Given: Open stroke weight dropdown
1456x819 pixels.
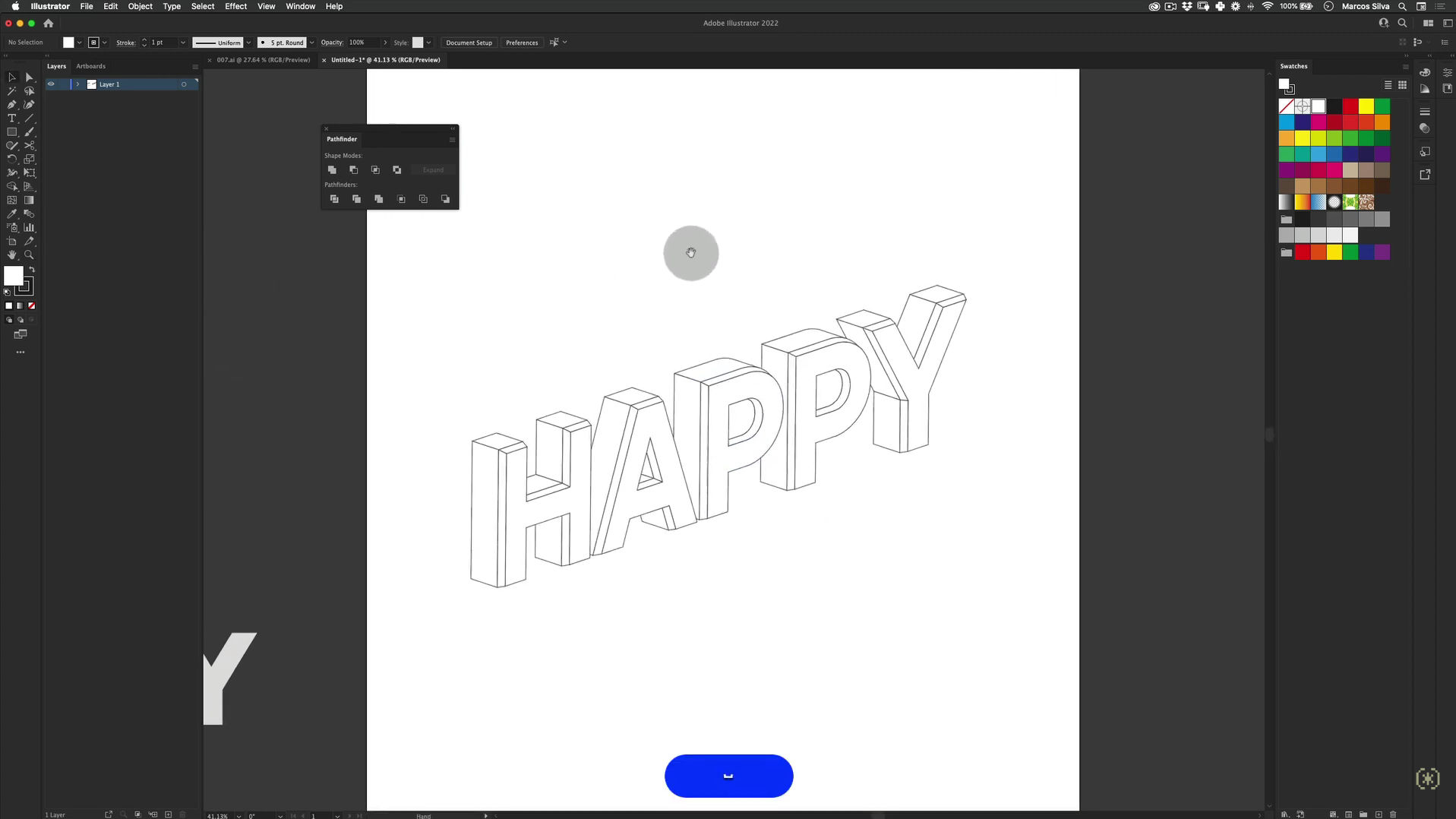Looking at the screenshot, I should click(183, 43).
